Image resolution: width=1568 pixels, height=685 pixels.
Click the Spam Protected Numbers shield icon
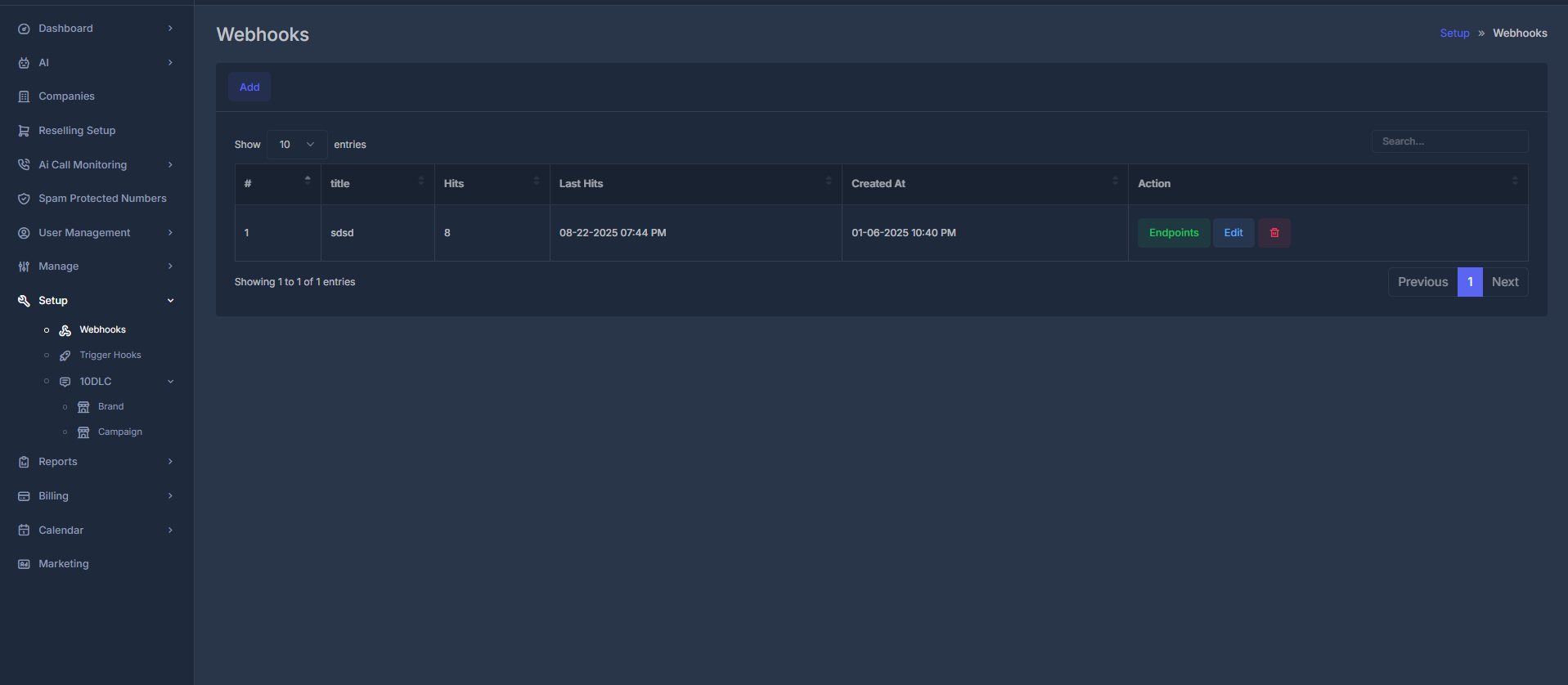click(x=24, y=199)
